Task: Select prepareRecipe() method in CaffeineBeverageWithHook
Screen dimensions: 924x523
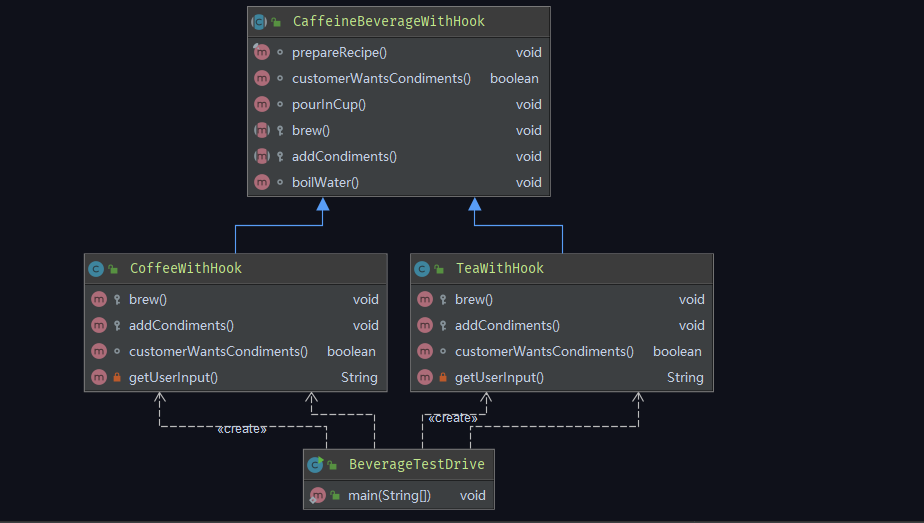Action: pos(339,52)
